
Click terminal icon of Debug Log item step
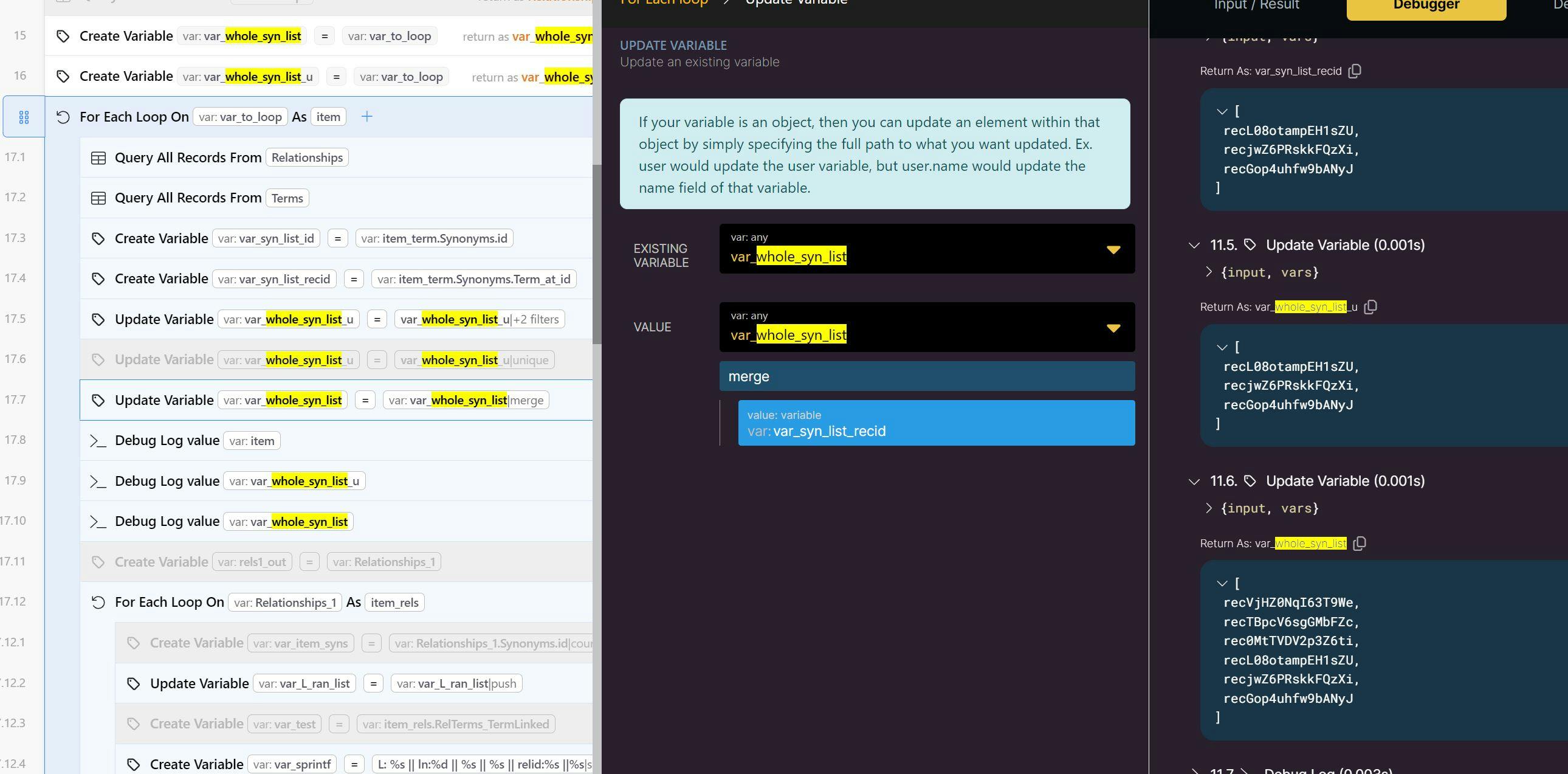tap(98, 441)
